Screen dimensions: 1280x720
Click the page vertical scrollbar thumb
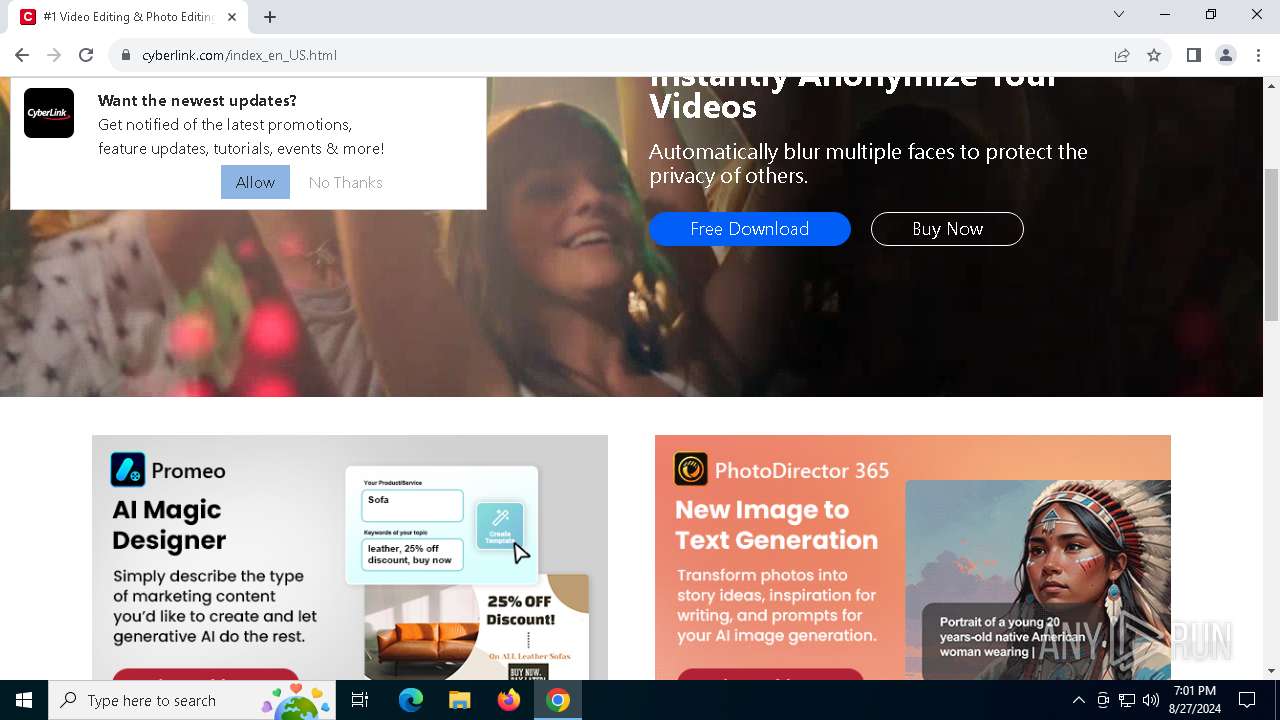point(1271,245)
